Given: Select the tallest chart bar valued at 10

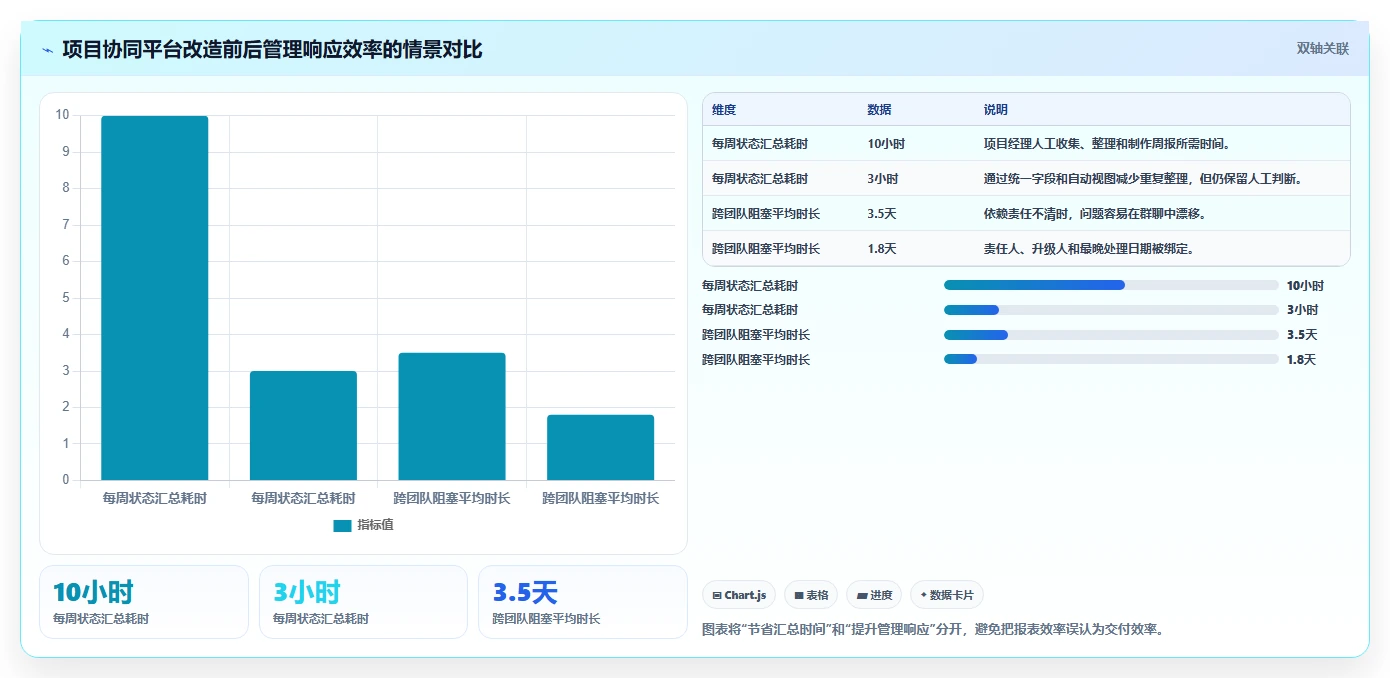Looking at the screenshot, I should point(155,298).
